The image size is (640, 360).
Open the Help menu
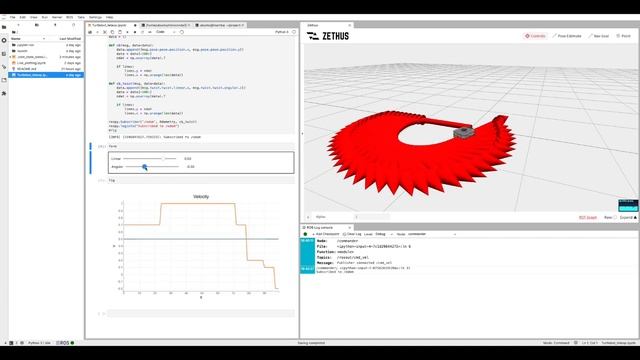pos(109,17)
